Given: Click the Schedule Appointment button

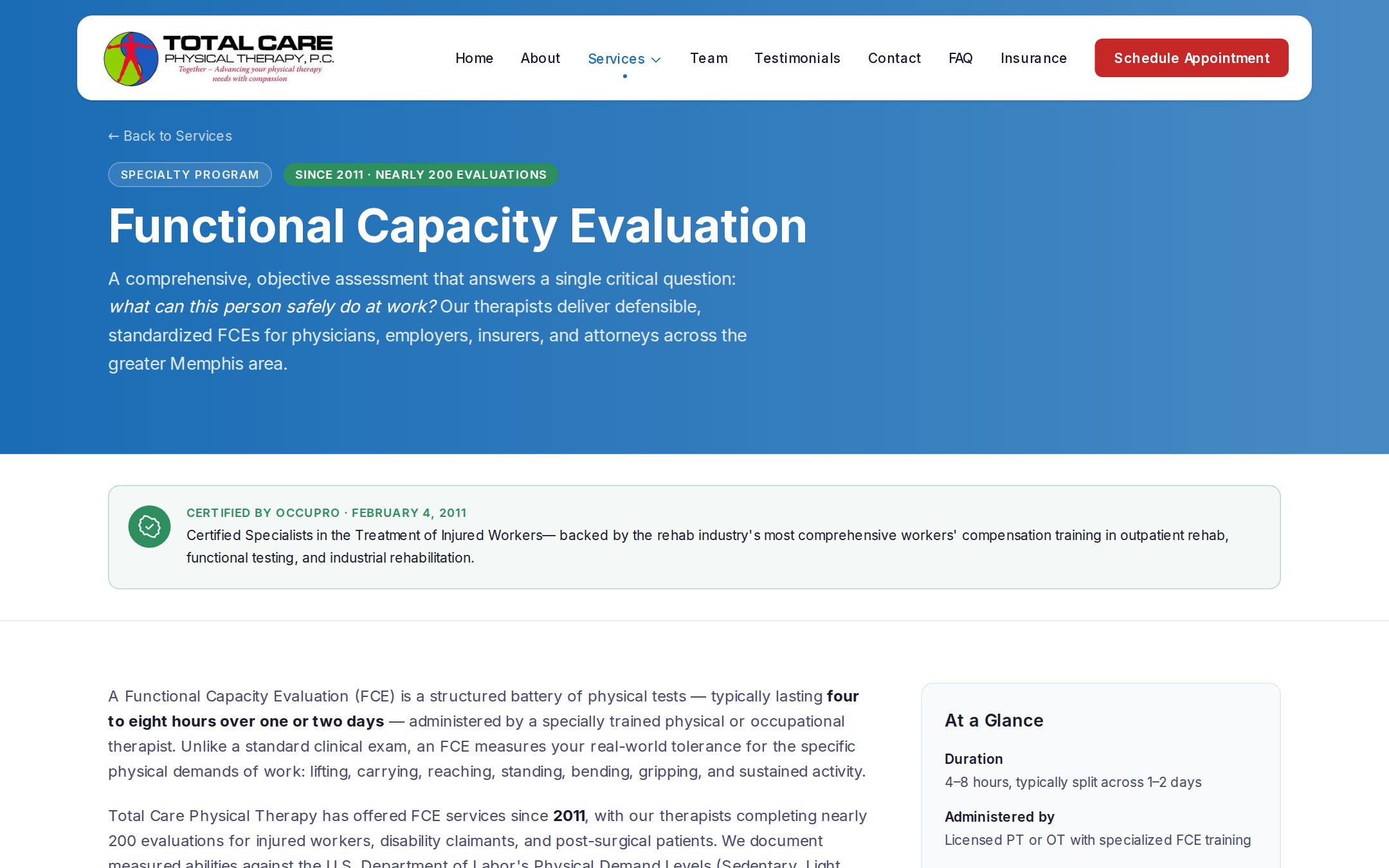Looking at the screenshot, I should [1191, 58].
